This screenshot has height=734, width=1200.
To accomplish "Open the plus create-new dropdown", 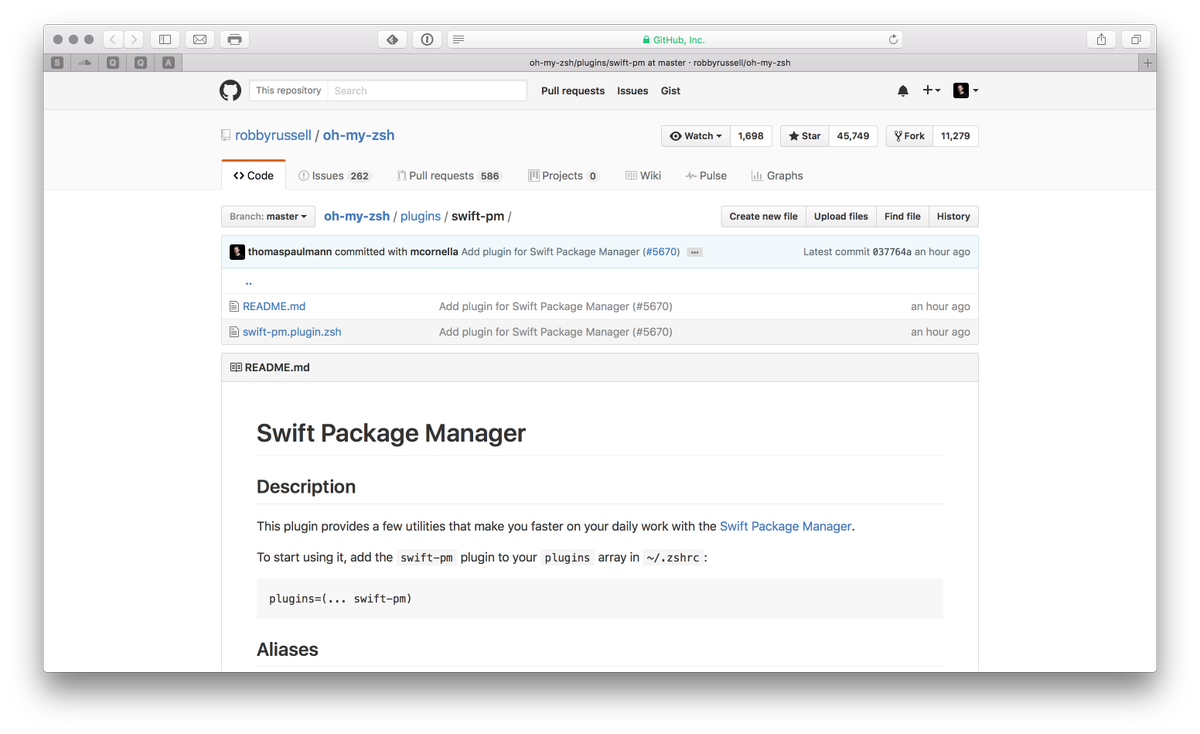I will pyautogui.click(x=931, y=90).
